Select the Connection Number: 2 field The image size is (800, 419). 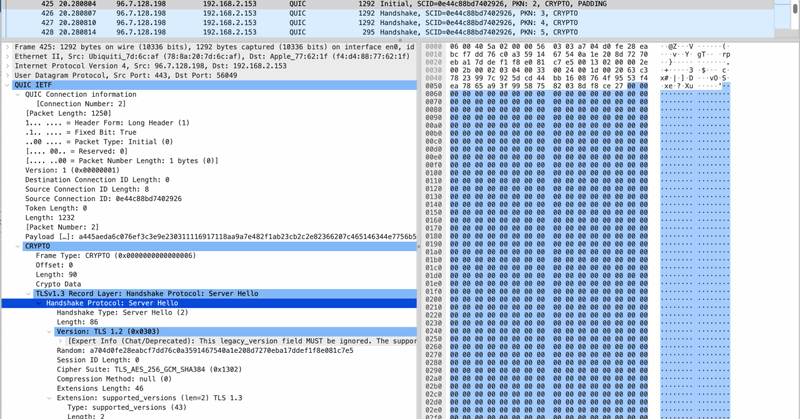pos(81,104)
